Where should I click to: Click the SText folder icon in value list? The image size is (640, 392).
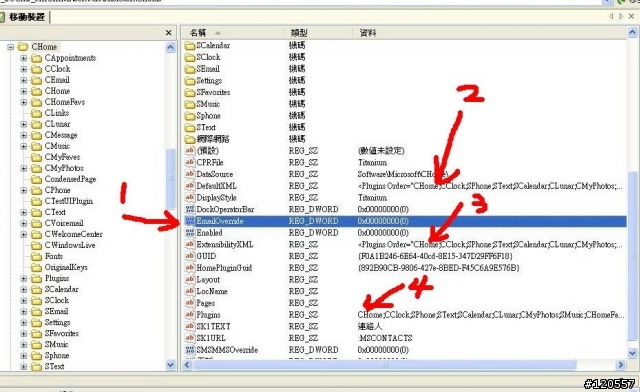click(x=190, y=128)
